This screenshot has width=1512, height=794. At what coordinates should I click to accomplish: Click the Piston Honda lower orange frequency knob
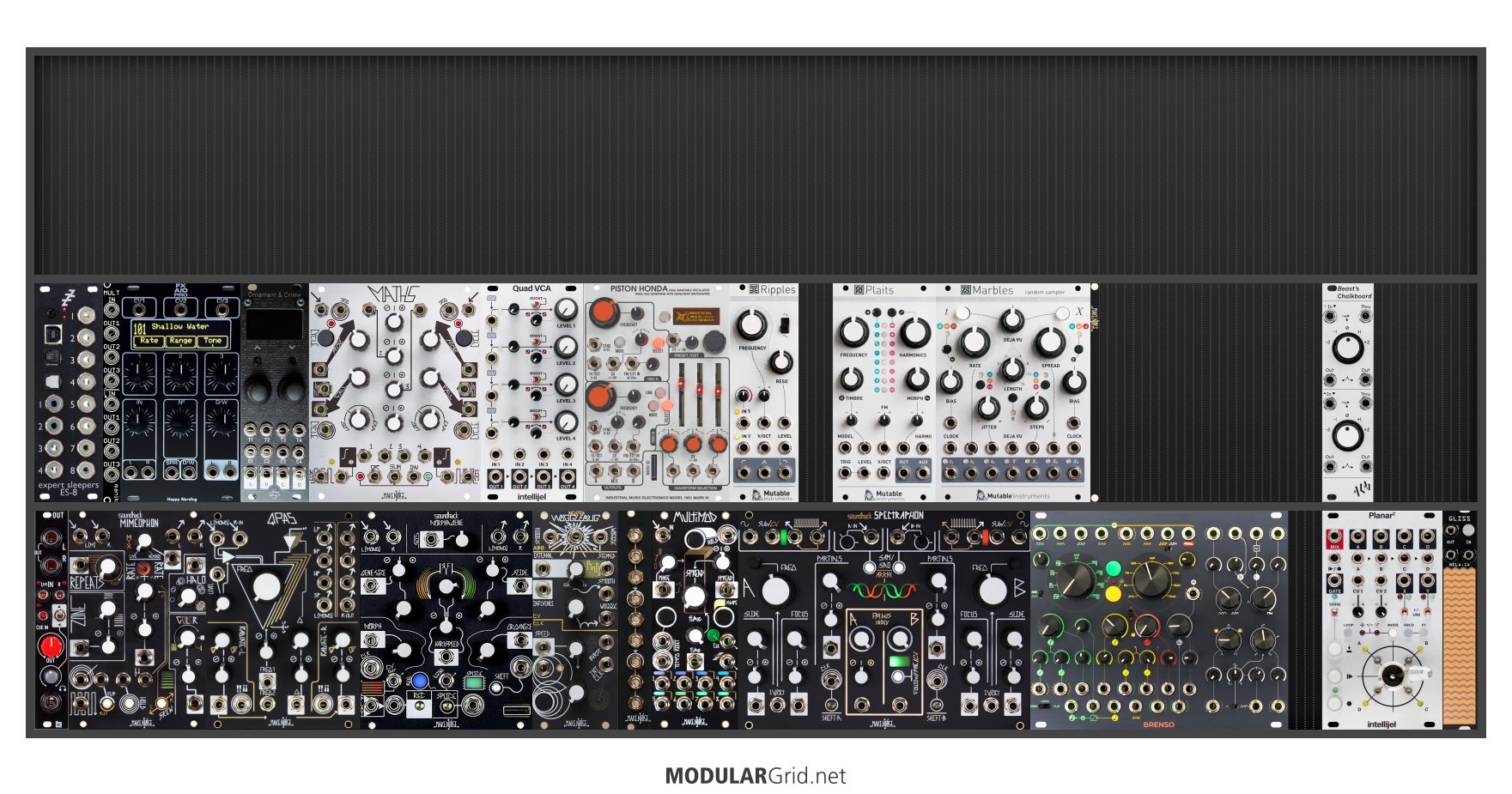(600, 396)
